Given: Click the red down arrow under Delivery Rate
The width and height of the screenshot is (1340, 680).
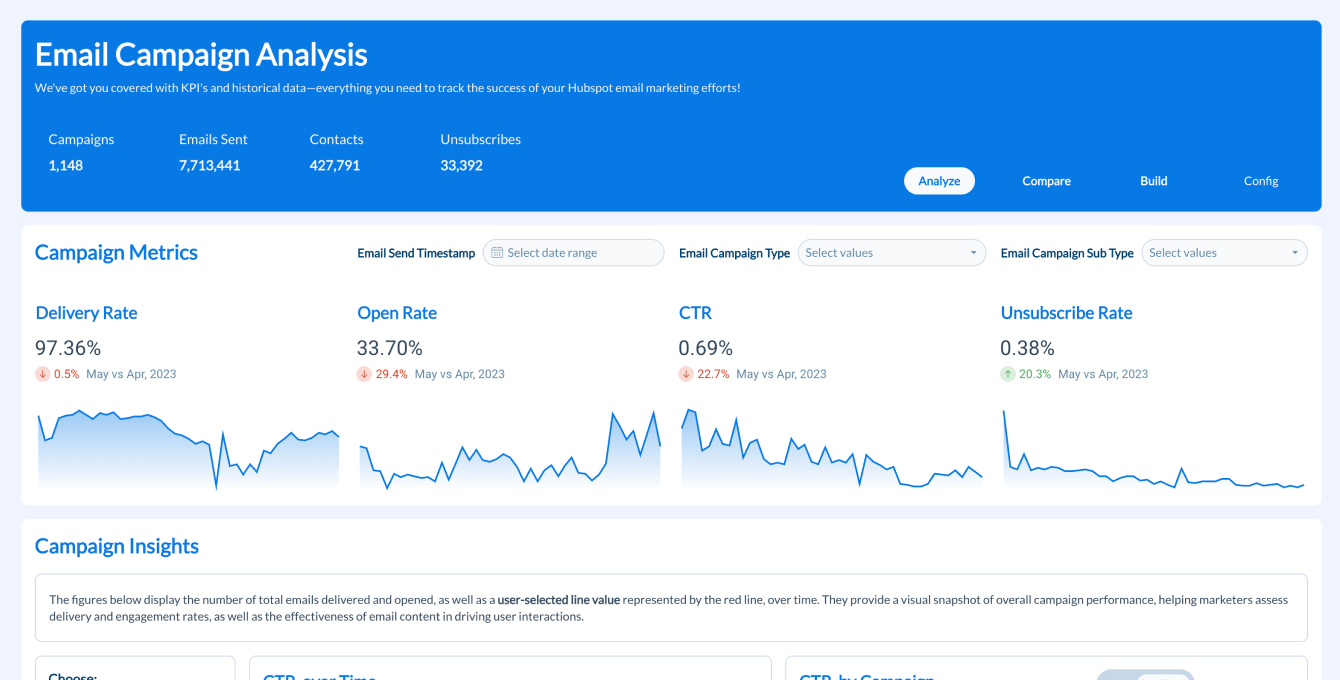Looking at the screenshot, I should [x=43, y=374].
